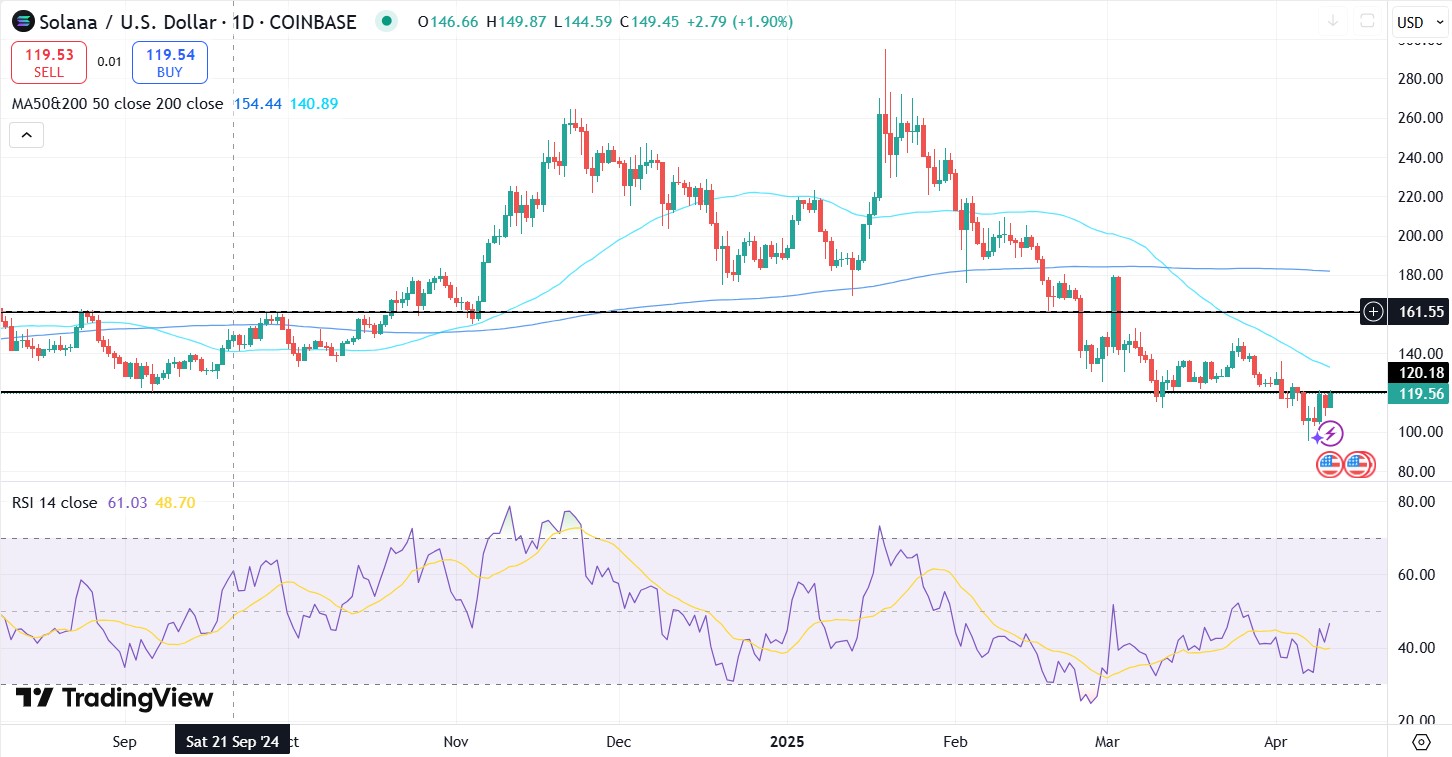Screen dimensions: 1452x757
Task: Click the 0.01 spread value
Action: 109,62
